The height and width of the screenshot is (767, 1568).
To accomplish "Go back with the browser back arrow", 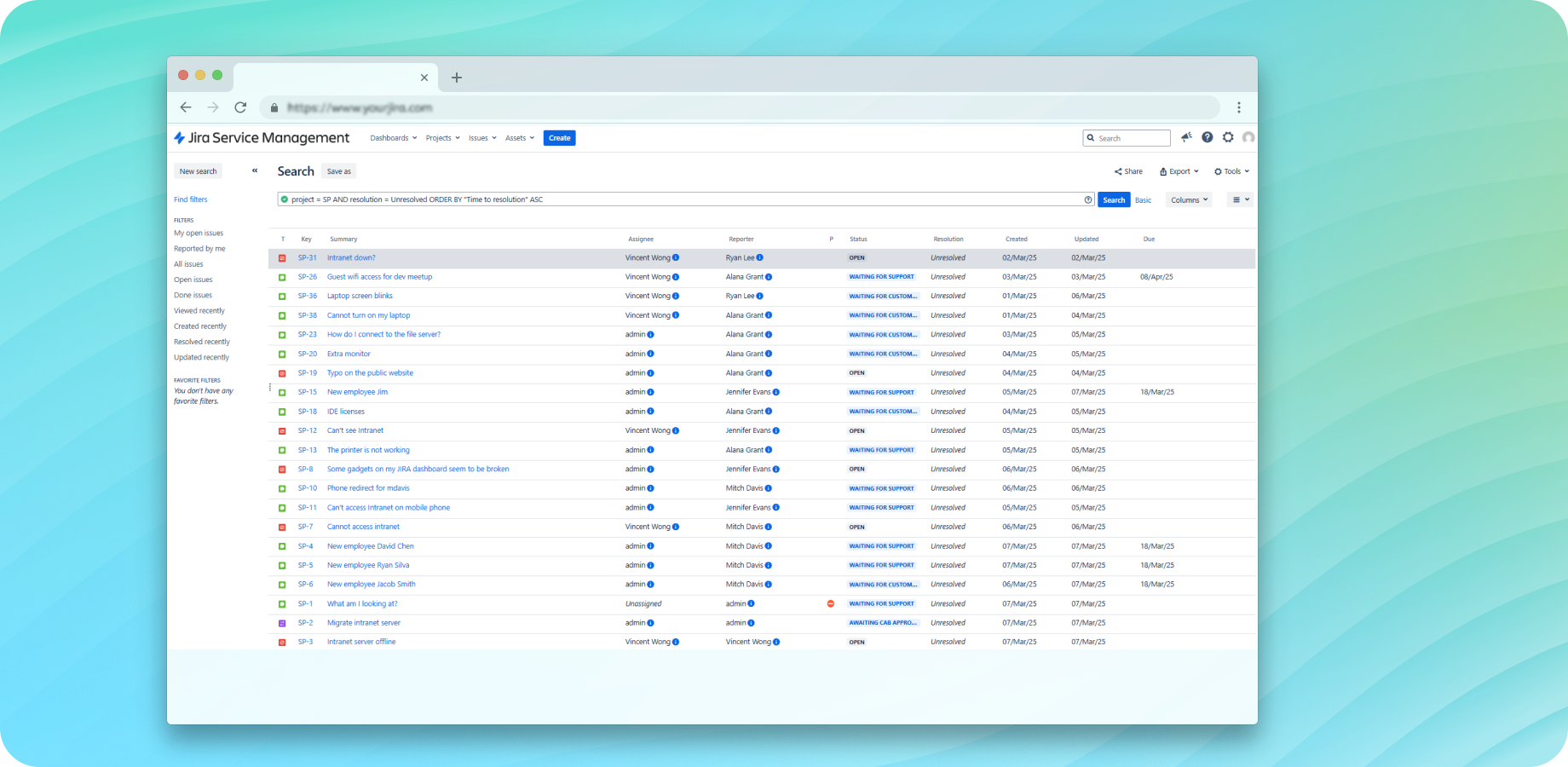I will point(186,107).
